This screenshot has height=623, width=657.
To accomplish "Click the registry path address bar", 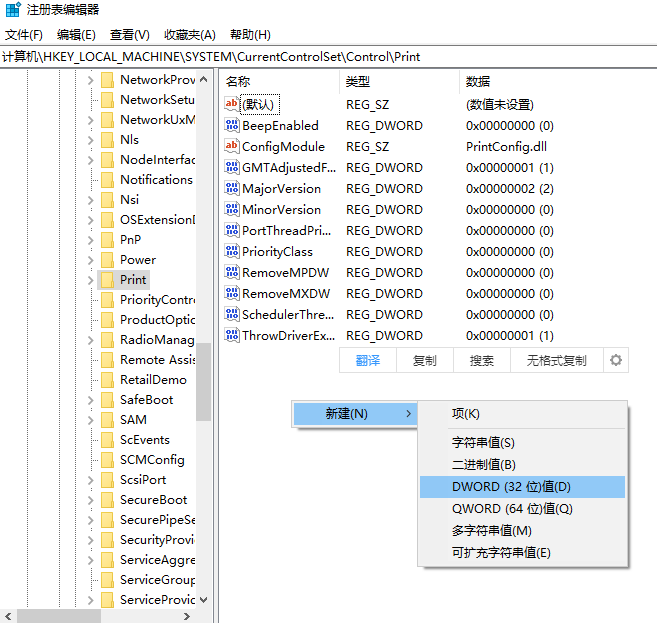I will point(328,57).
